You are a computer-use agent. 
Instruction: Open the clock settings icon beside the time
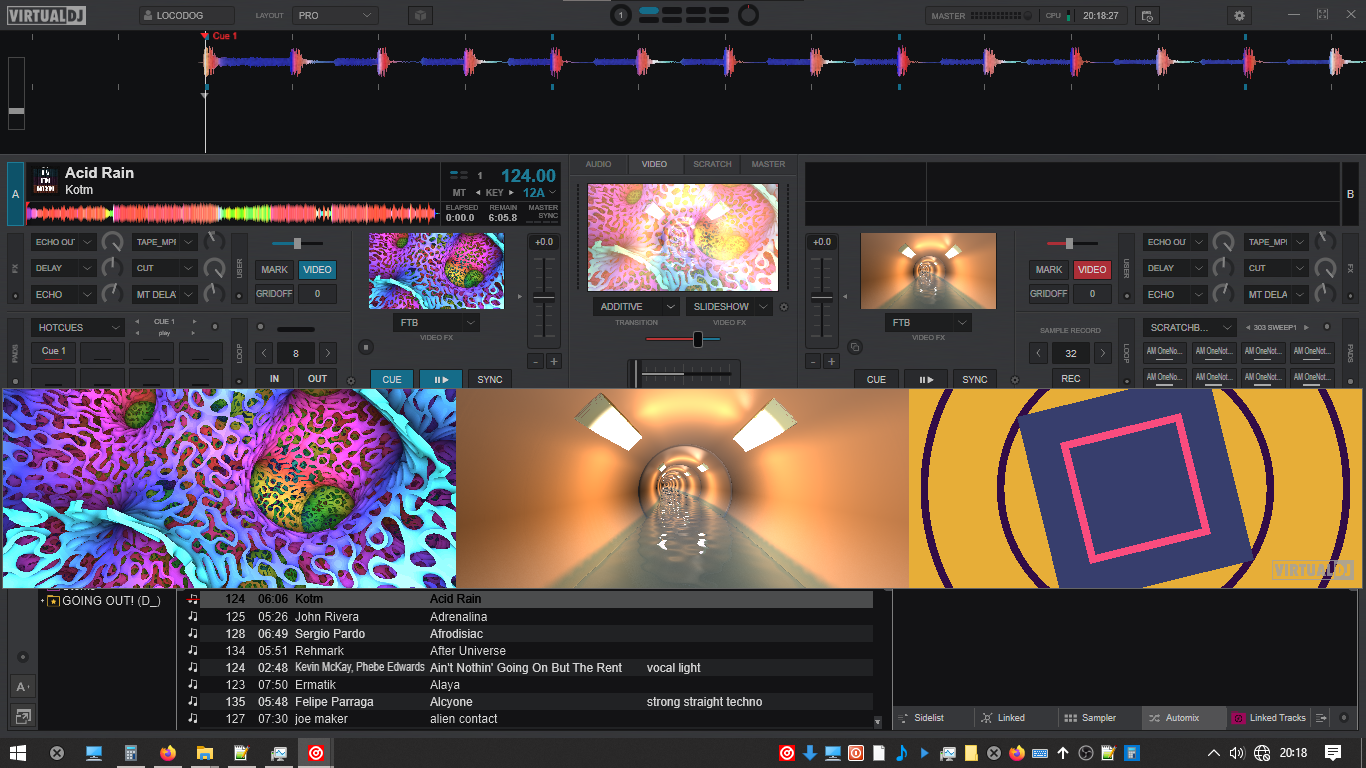click(1147, 16)
